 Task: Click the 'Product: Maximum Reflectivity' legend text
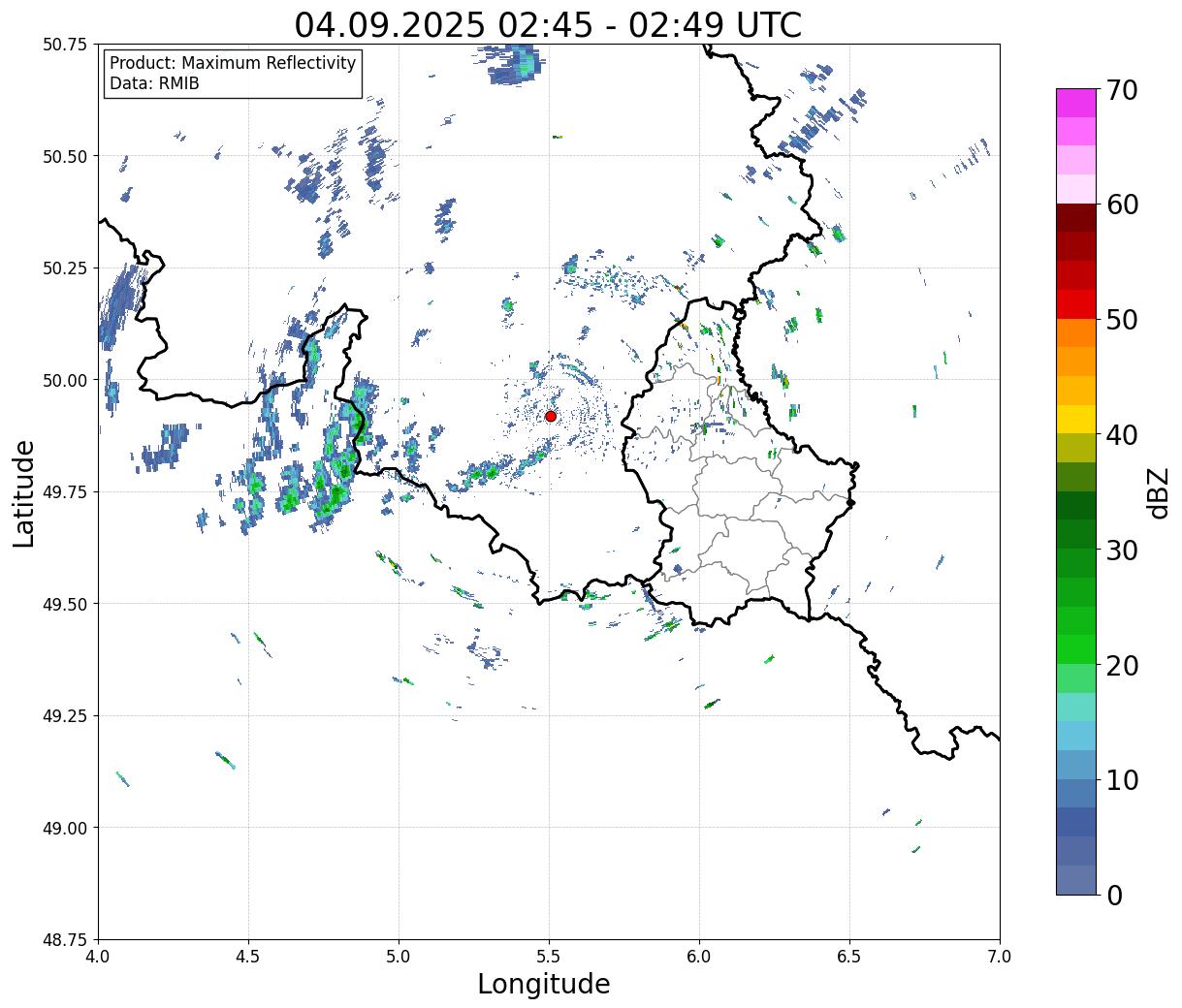233,63
